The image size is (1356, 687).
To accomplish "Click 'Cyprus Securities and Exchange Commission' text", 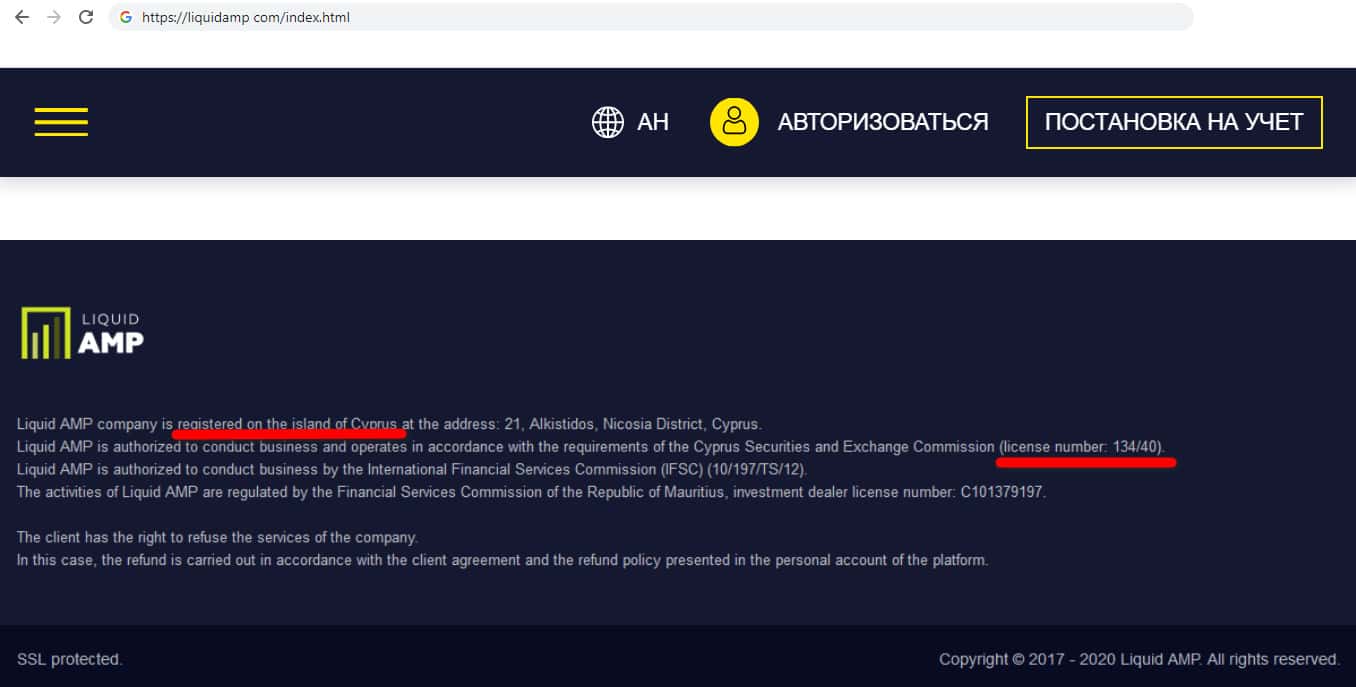I will pyautogui.click(x=844, y=447).
